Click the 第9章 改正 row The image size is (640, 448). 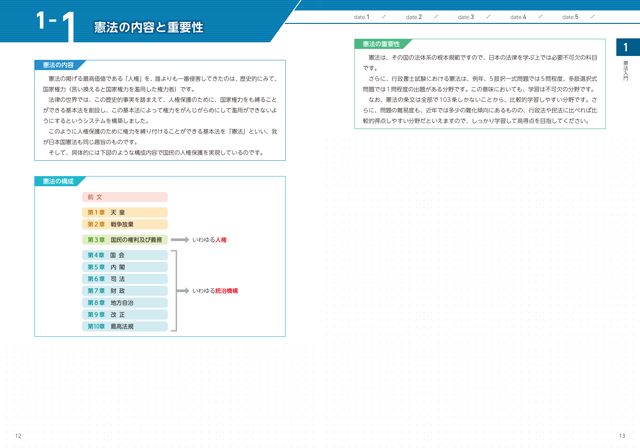(x=125, y=315)
